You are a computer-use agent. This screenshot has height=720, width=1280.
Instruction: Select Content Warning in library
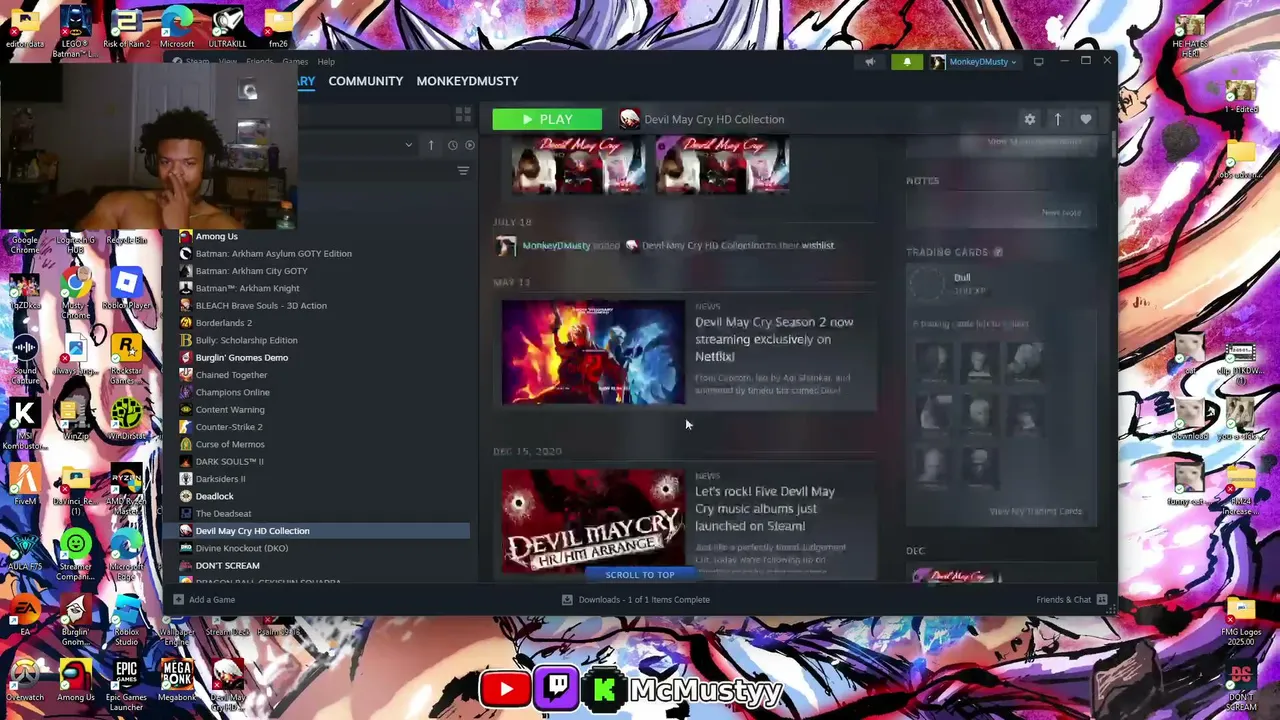point(230,410)
